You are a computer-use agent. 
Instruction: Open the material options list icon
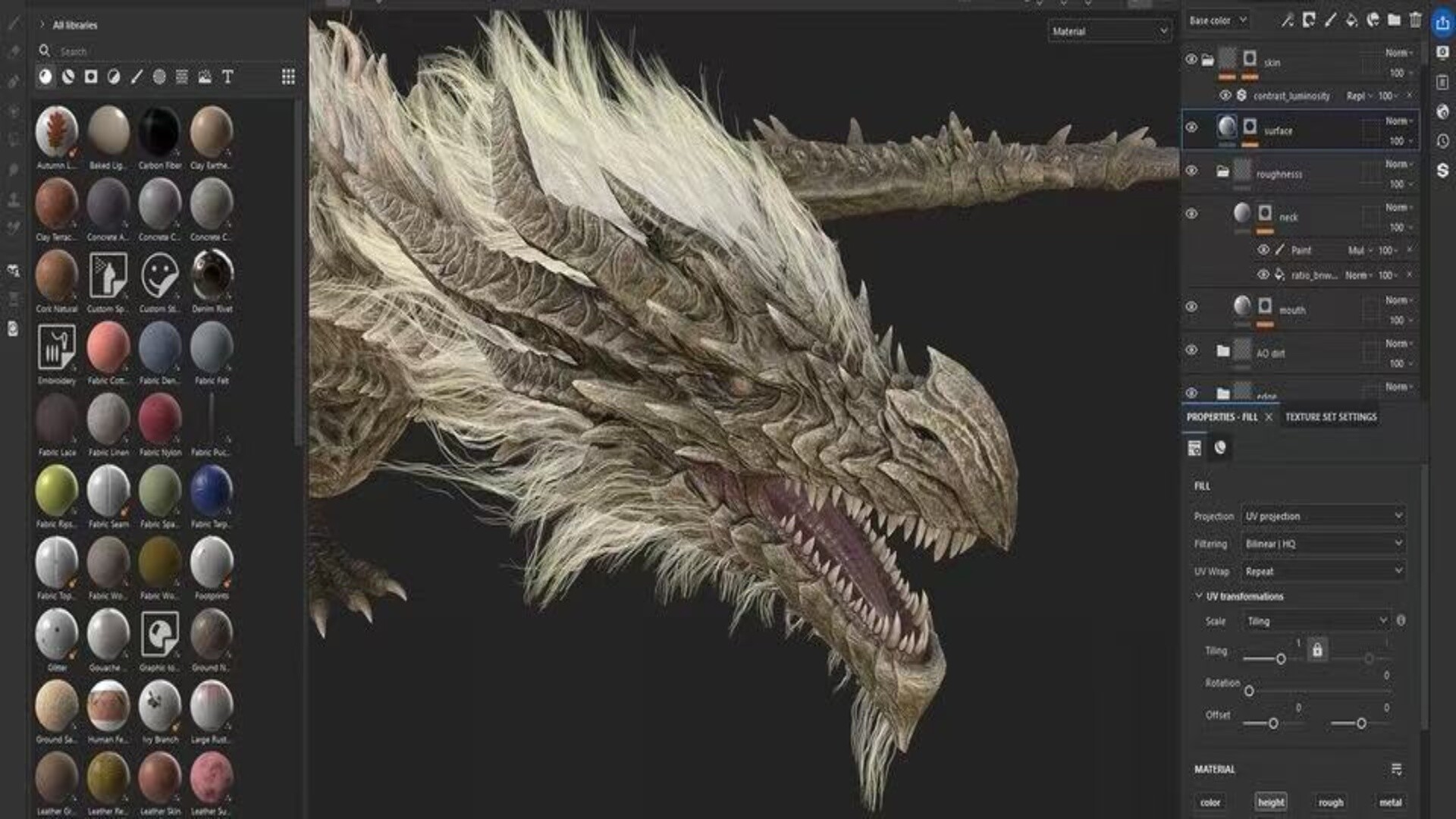coord(1397,769)
